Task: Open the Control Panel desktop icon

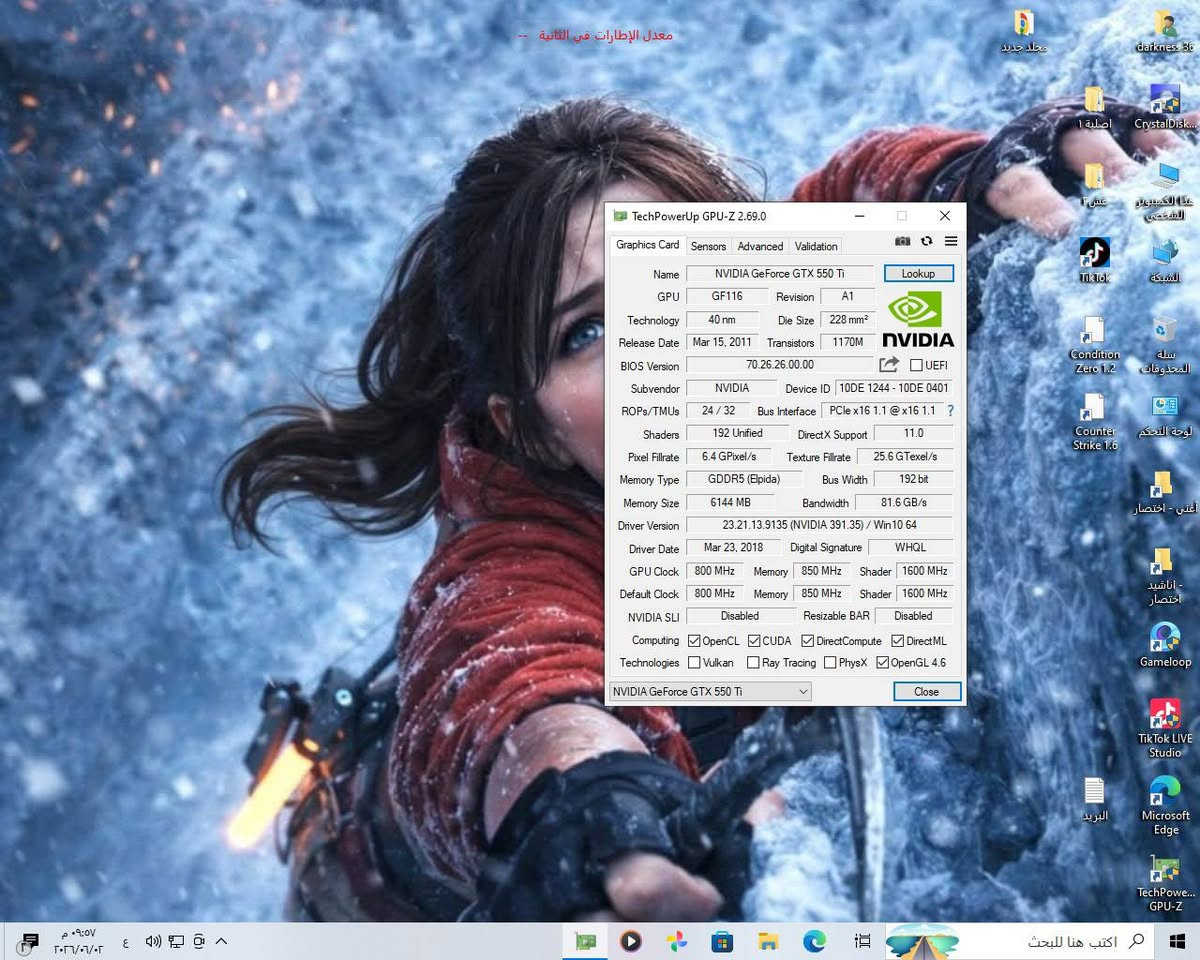Action: (1165, 417)
